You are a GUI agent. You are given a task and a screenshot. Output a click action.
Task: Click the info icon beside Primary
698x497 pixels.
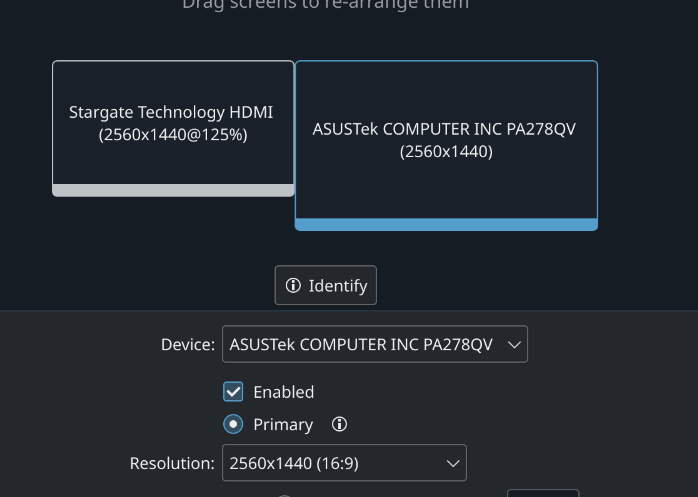click(x=339, y=424)
